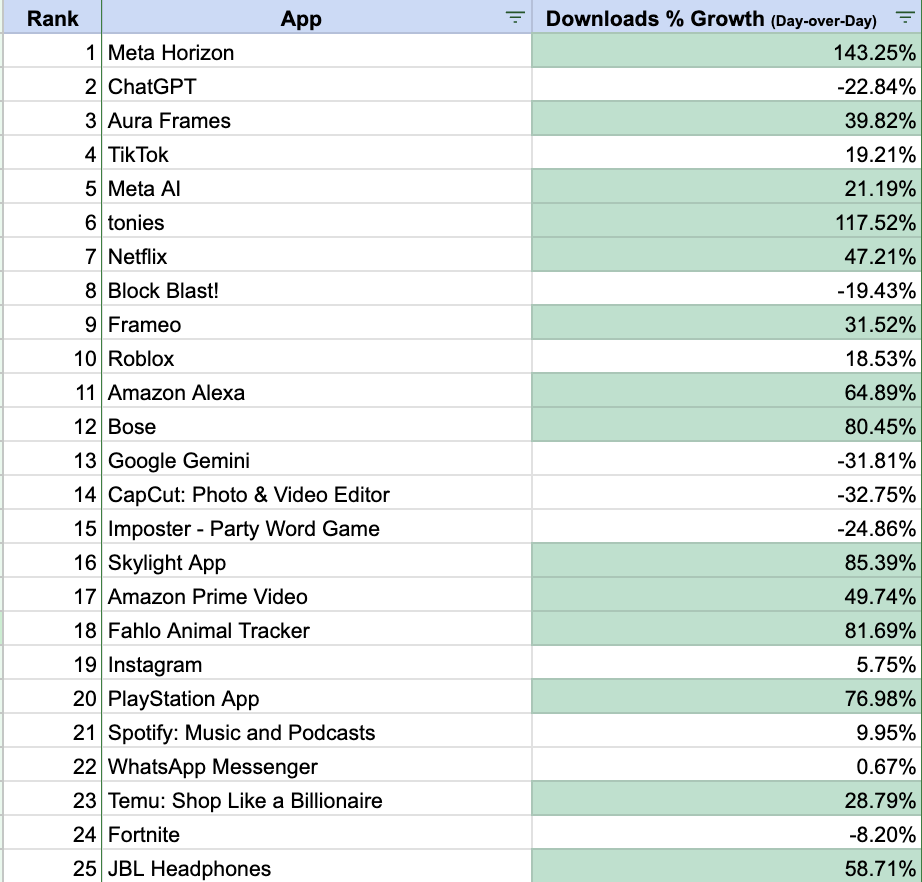922x882 pixels.
Task: Open the filter icon on the App column
Action: coord(513,18)
